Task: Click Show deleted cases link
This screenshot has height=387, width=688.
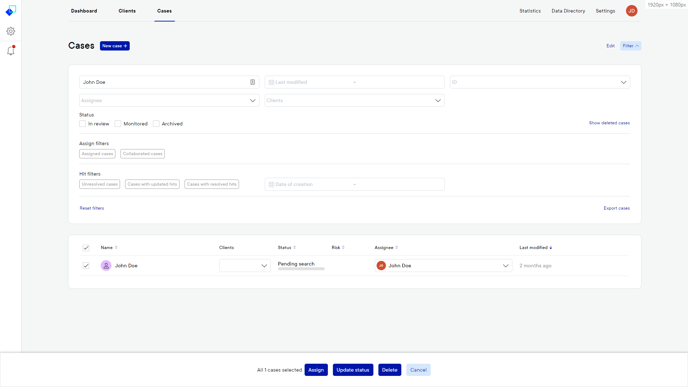Action: pyautogui.click(x=609, y=123)
